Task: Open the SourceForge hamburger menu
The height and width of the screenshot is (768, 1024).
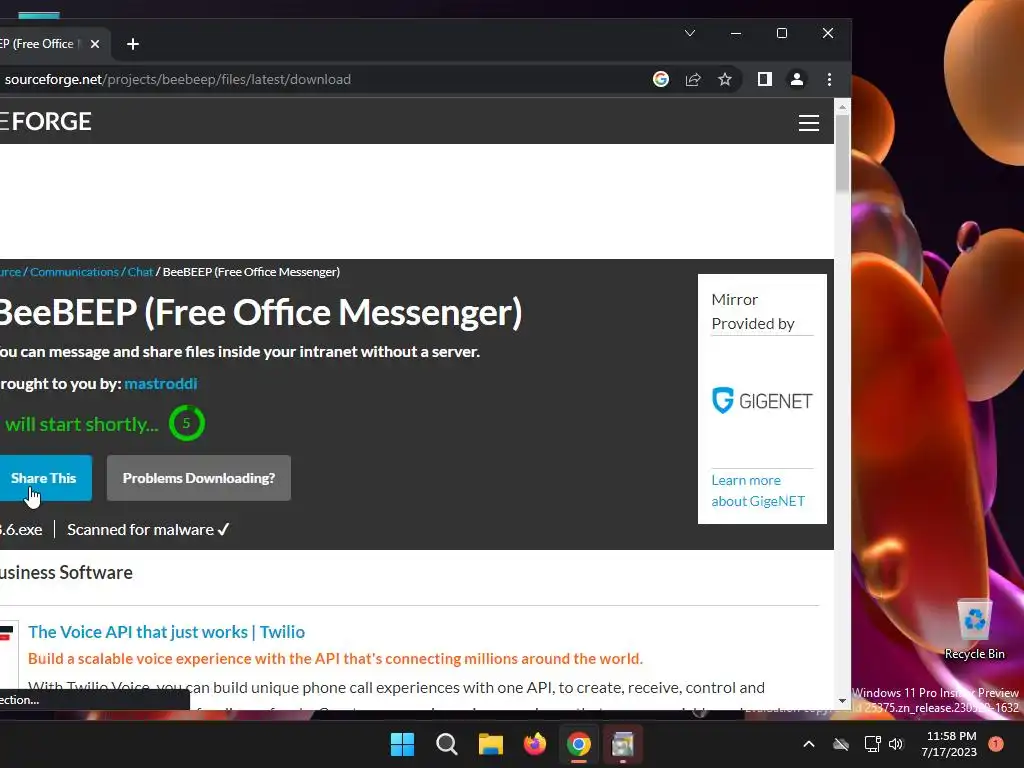Action: click(x=808, y=123)
